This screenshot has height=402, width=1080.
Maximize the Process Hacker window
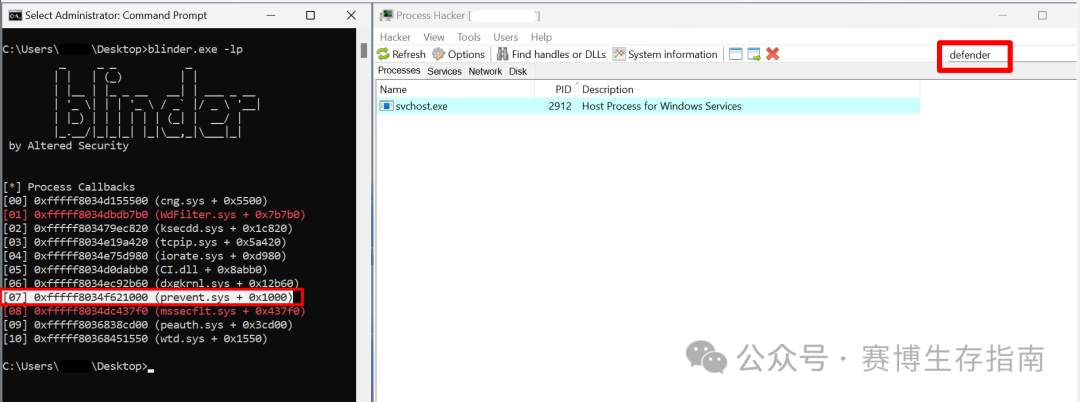[x=1042, y=15]
